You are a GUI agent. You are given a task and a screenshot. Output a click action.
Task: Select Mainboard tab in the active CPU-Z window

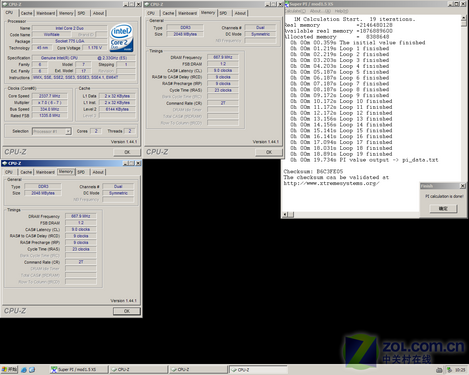pos(45,172)
